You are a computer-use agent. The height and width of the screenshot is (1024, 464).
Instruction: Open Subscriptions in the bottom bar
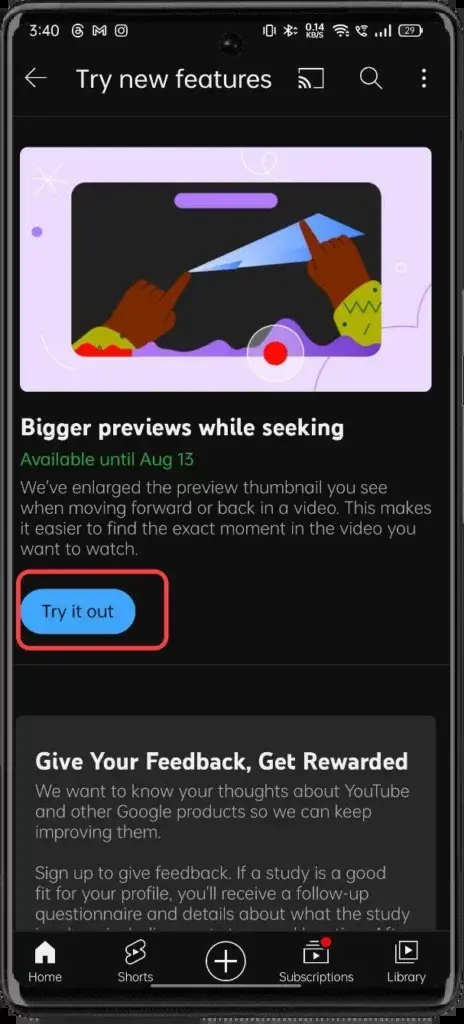pos(316,962)
